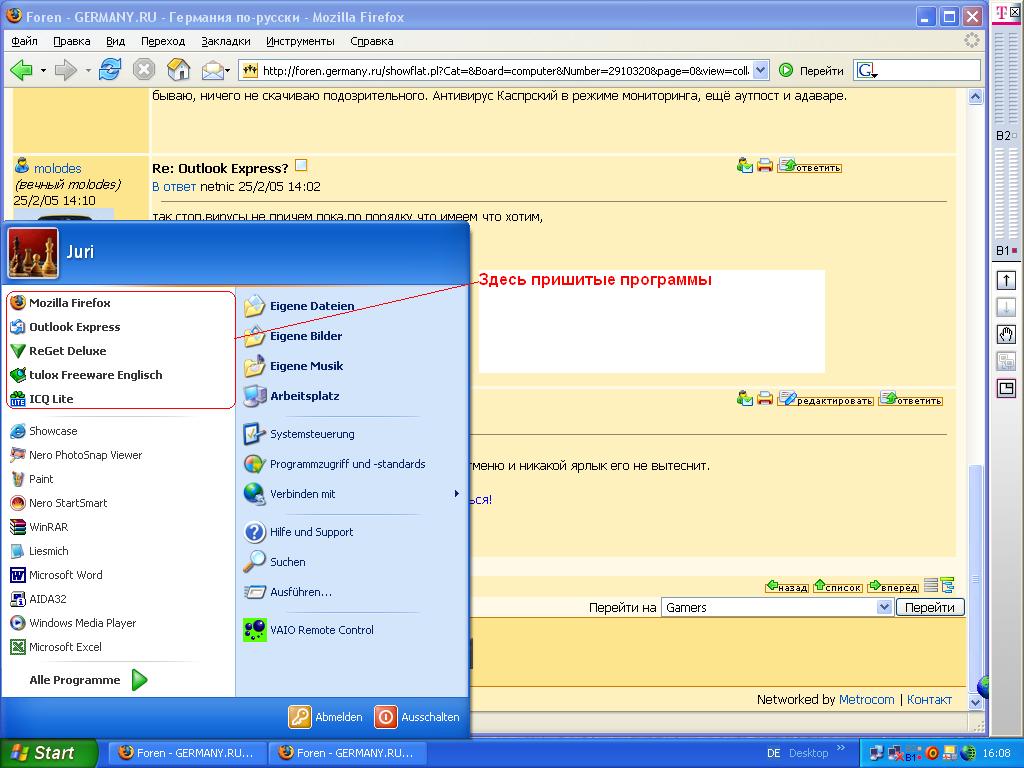This screenshot has width=1024, height=768.
Task: Open the Закладки menu
Action: 225,41
